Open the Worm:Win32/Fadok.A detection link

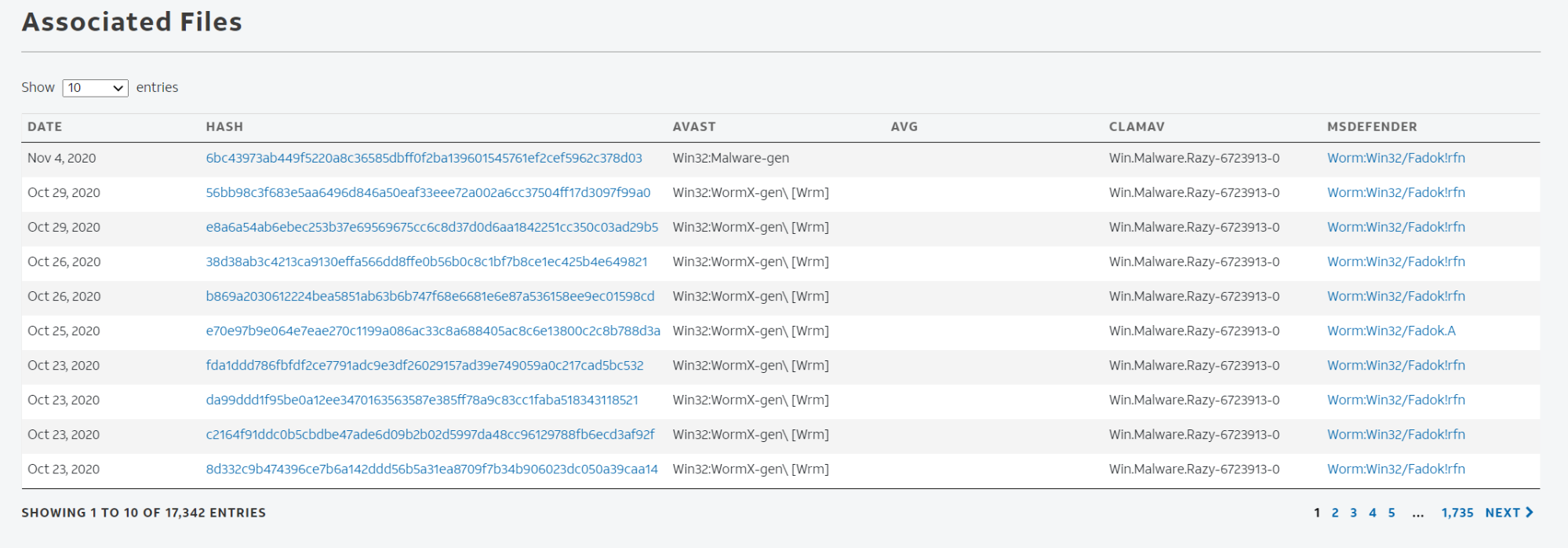coord(1391,331)
